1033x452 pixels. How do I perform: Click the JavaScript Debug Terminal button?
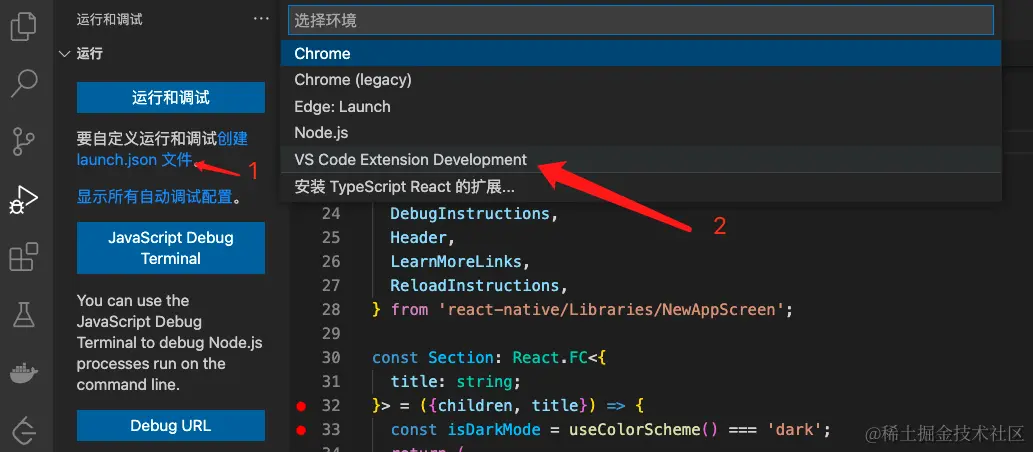pos(171,248)
